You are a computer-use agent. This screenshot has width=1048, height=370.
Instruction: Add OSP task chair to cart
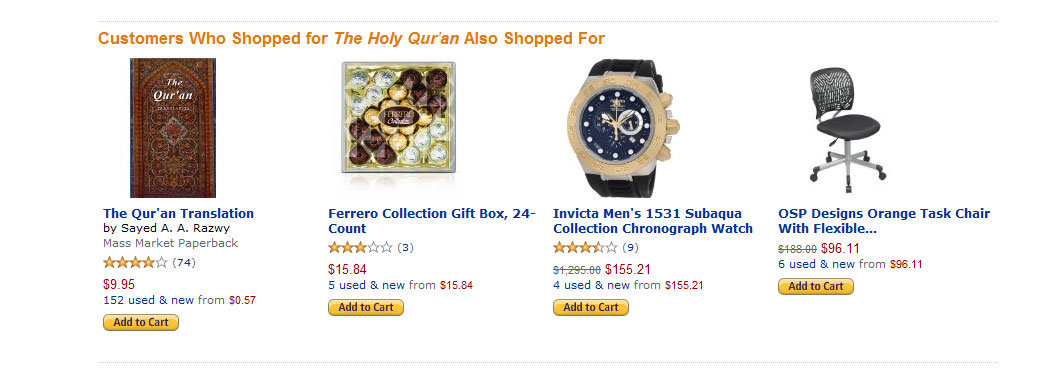coord(816,287)
